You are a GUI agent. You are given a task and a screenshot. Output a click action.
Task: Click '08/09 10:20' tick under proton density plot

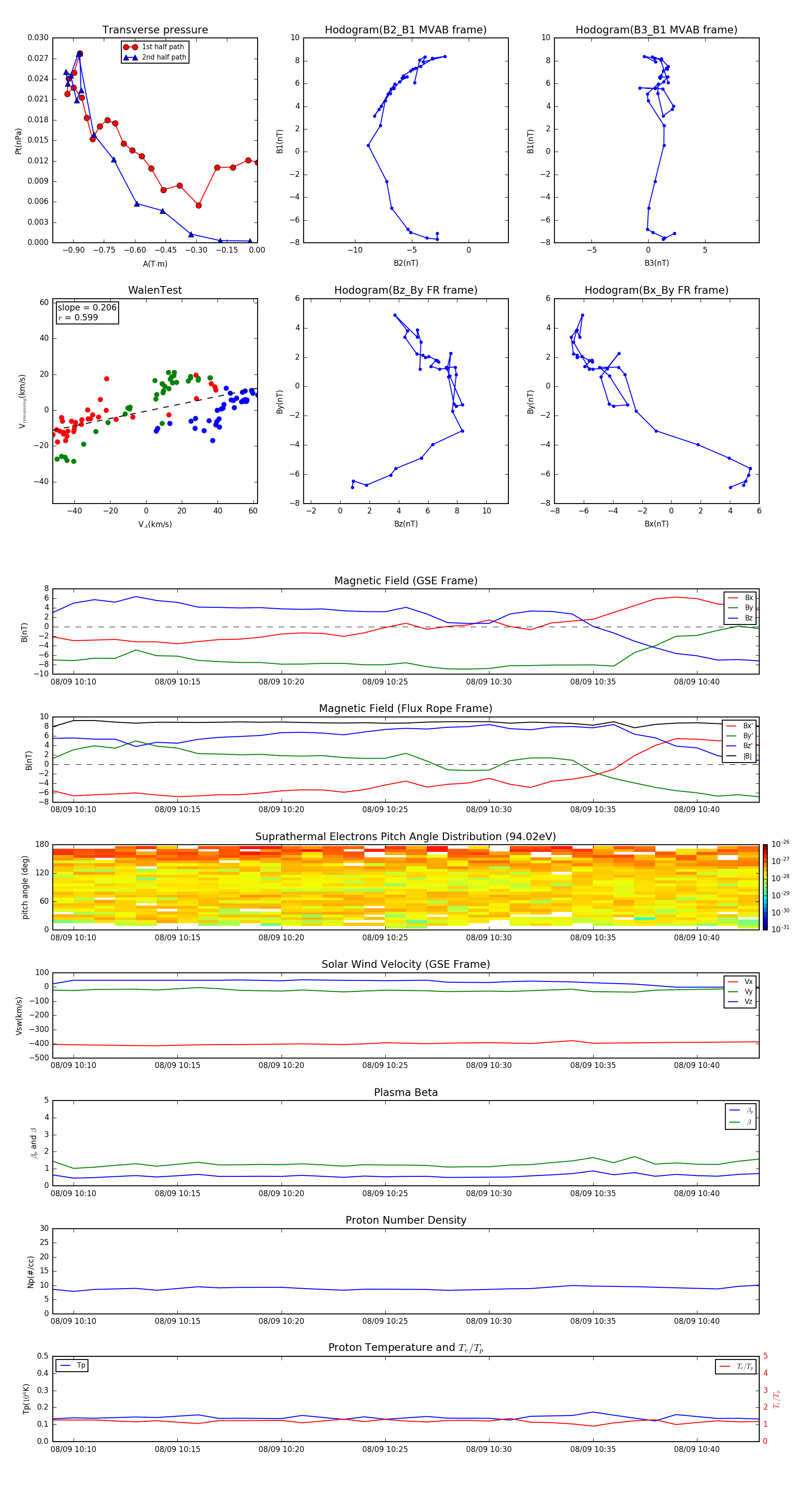point(281,1321)
